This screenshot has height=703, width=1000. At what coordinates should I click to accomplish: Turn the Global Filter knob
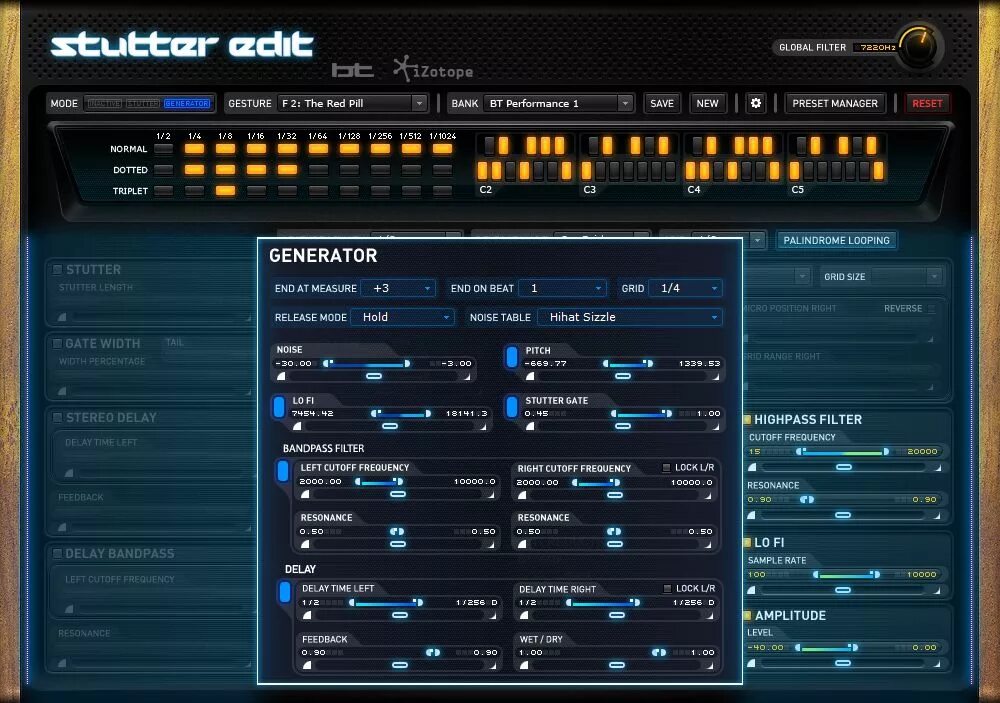pyautogui.click(x=919, y=47)
